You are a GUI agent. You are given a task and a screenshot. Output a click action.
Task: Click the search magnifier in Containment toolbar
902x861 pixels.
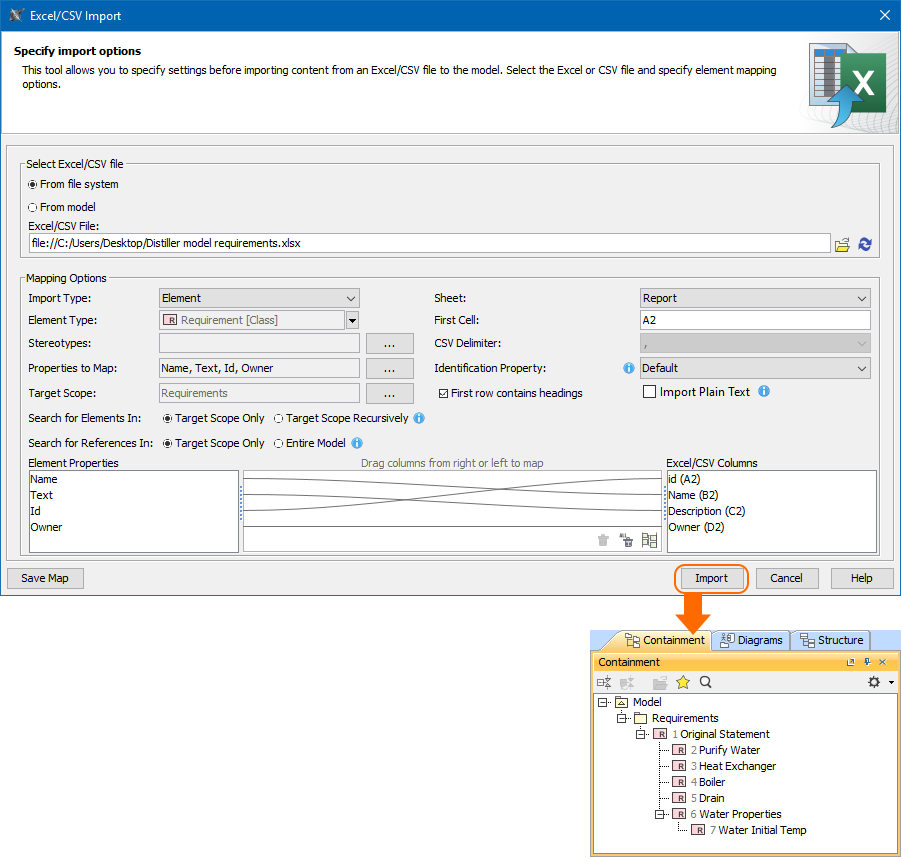(x=705, y=682)
